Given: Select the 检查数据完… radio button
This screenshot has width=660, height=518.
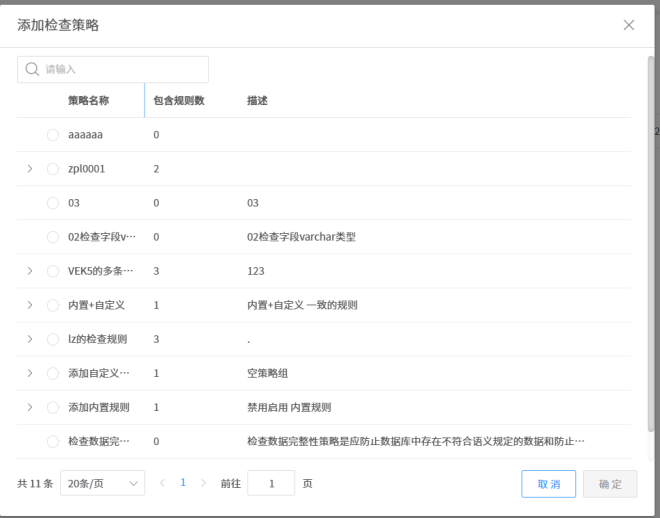Looking at the screenshot, I should pyautogui.click(x=53, y=442).
